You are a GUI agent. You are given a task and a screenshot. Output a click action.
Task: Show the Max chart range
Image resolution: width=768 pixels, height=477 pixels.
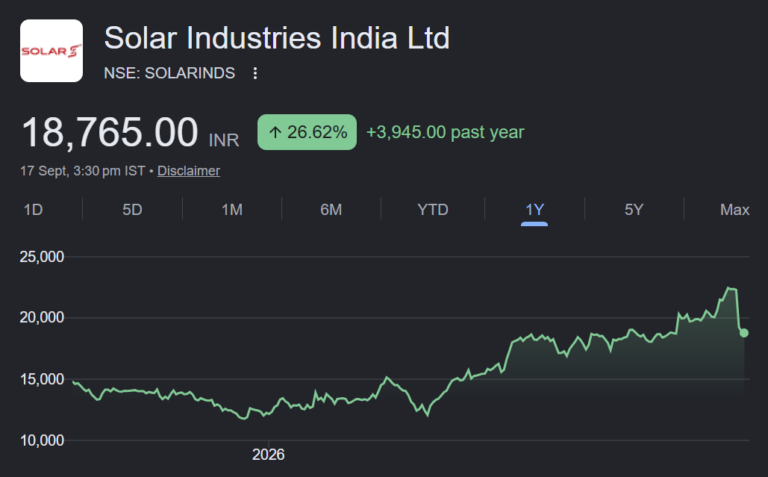[735, 210]
